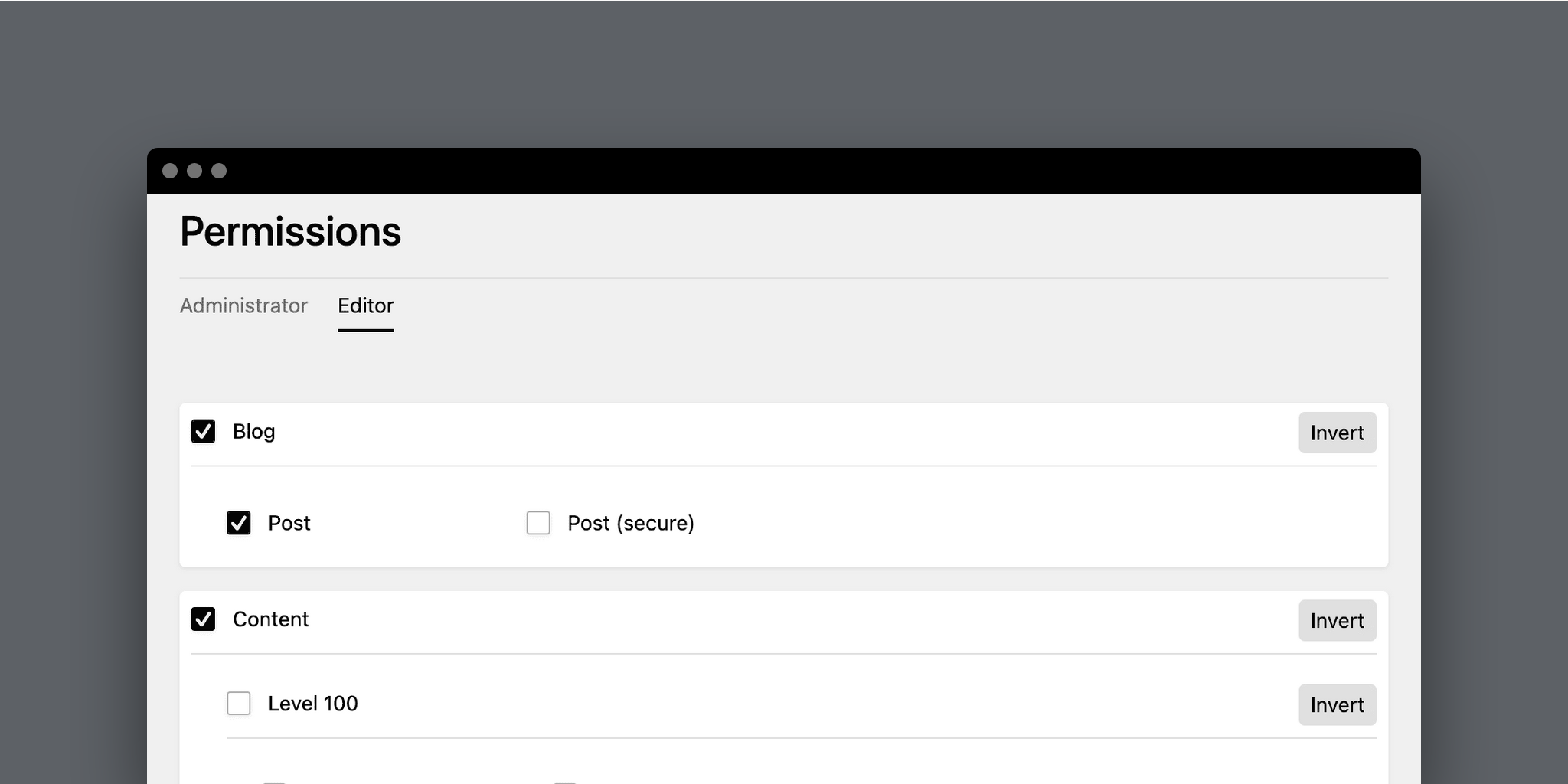The image size is (1568, 784).
Task: Select the Editor tab
Action: tap(366, 306)
